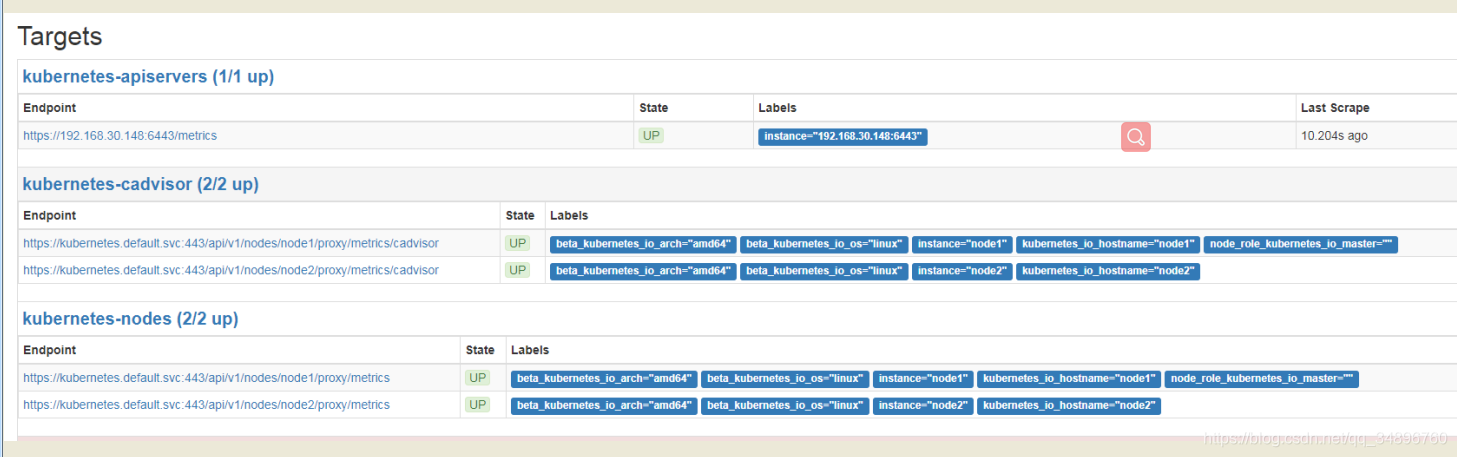Open the https://192.168.30.148:6443/metrics endpoint link

[120, 136]
